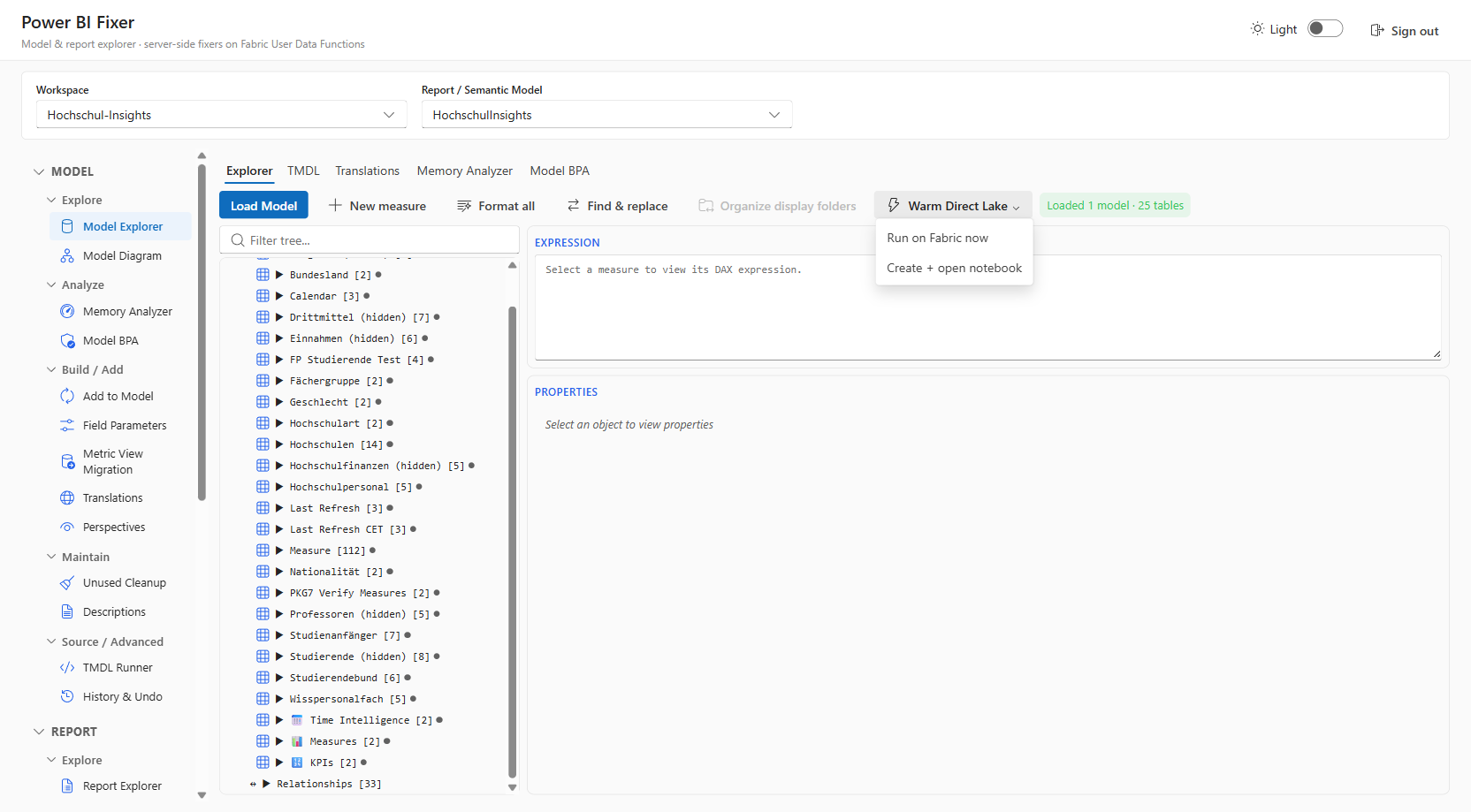Open Warm Direct Lake dropdown button
Image resolution: width=1471 pixels, height=812 pixels.
tap(953, 205)
